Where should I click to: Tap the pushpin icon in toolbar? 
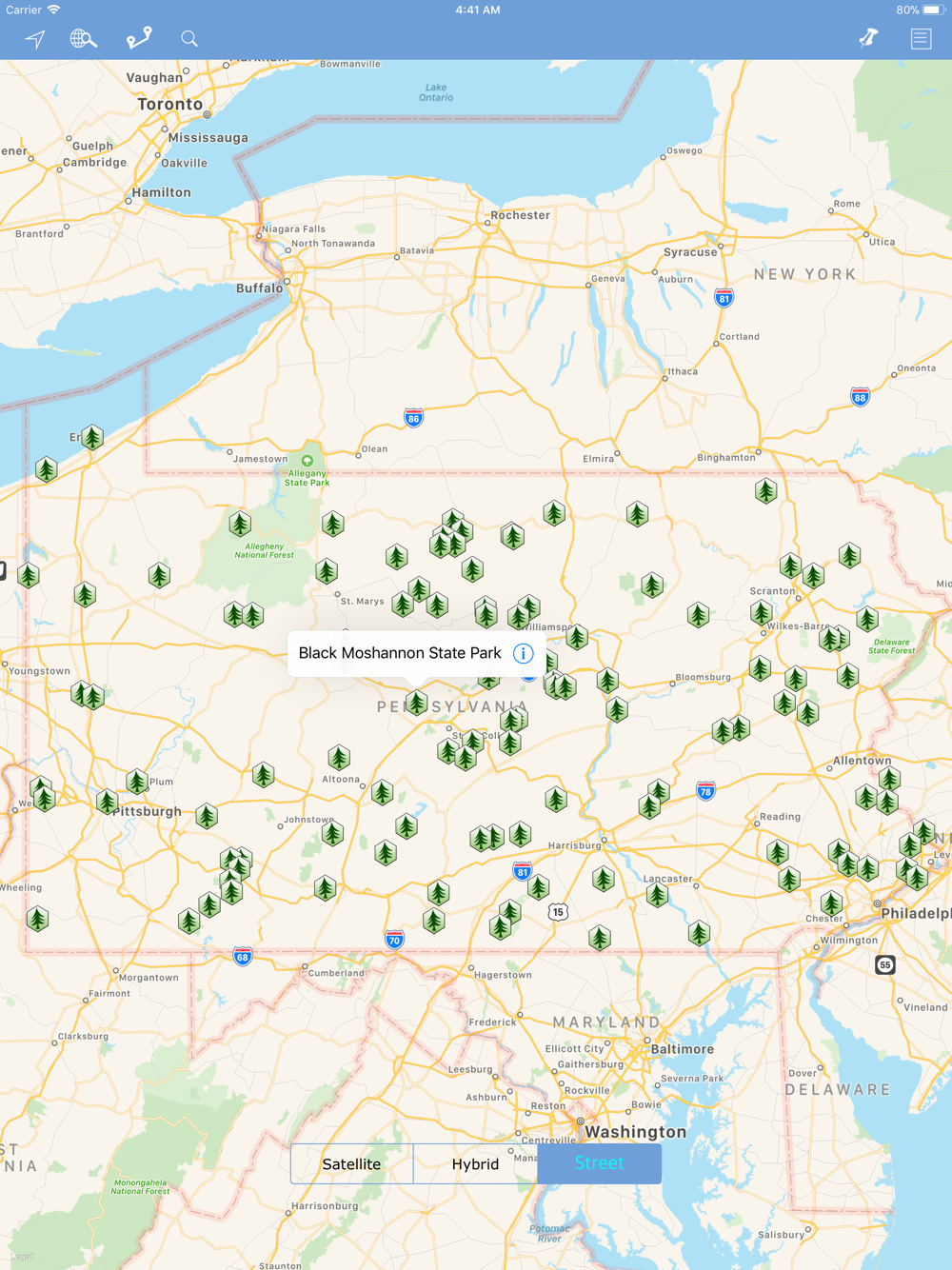coord(868,38)
